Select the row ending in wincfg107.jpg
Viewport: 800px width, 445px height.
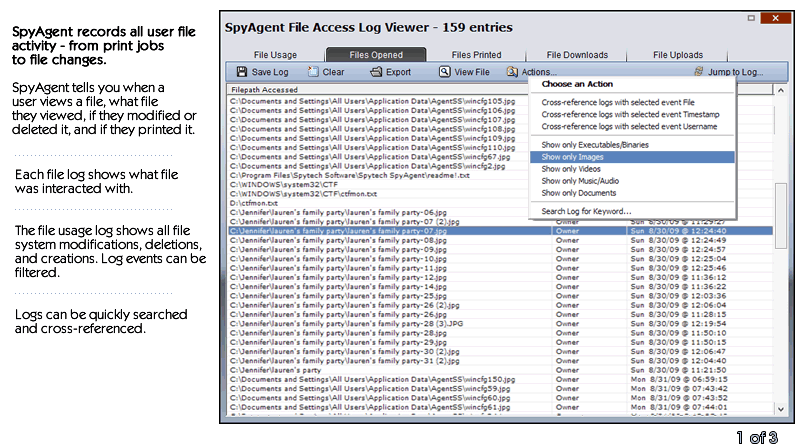[379, 120]
